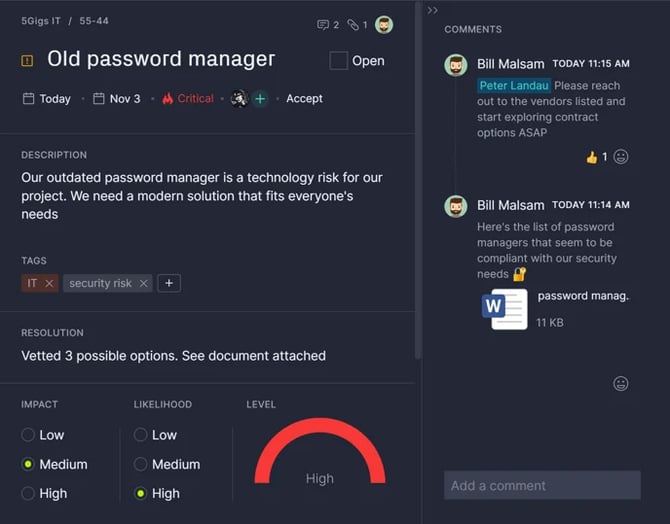
Task: Click the thumbs up reaction
Action: [x=592, y=157]
